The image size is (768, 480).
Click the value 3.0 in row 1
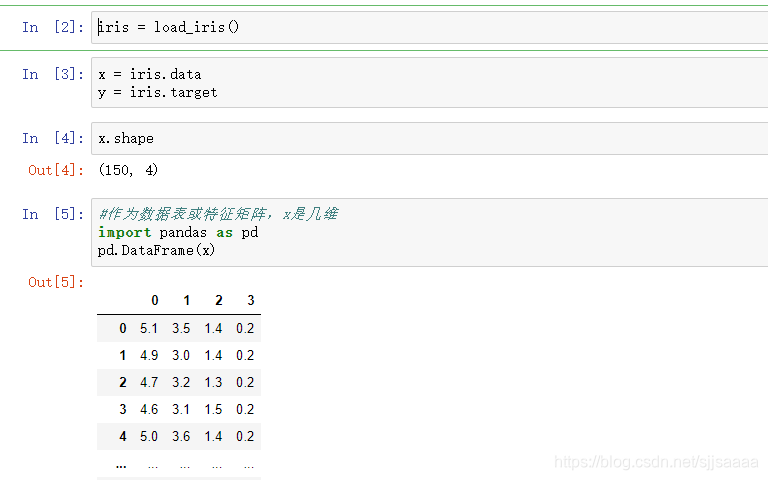tap(181, 356)
